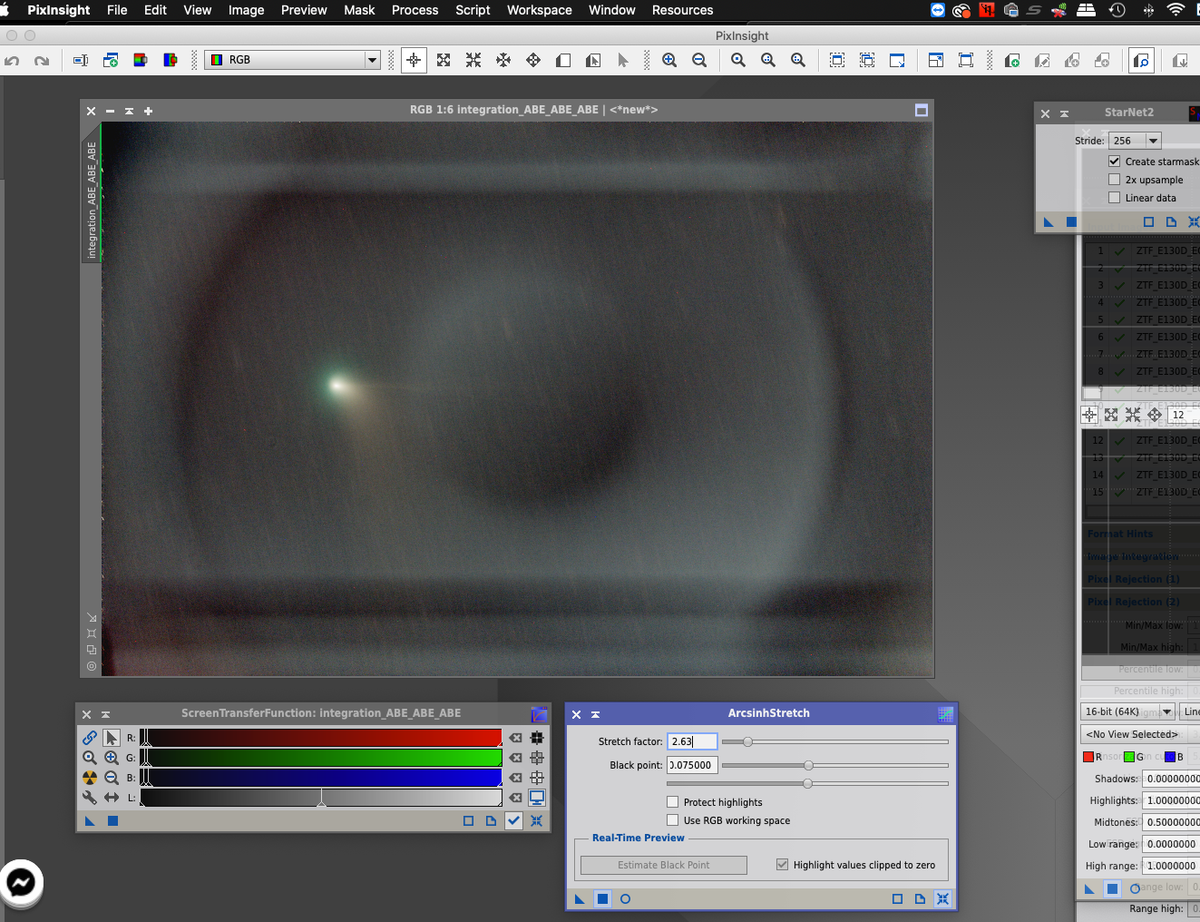The image size is (1200, 922).
Task: Reset the red channel in ScreenTransferFunction
Action: [x=515, y=738]
